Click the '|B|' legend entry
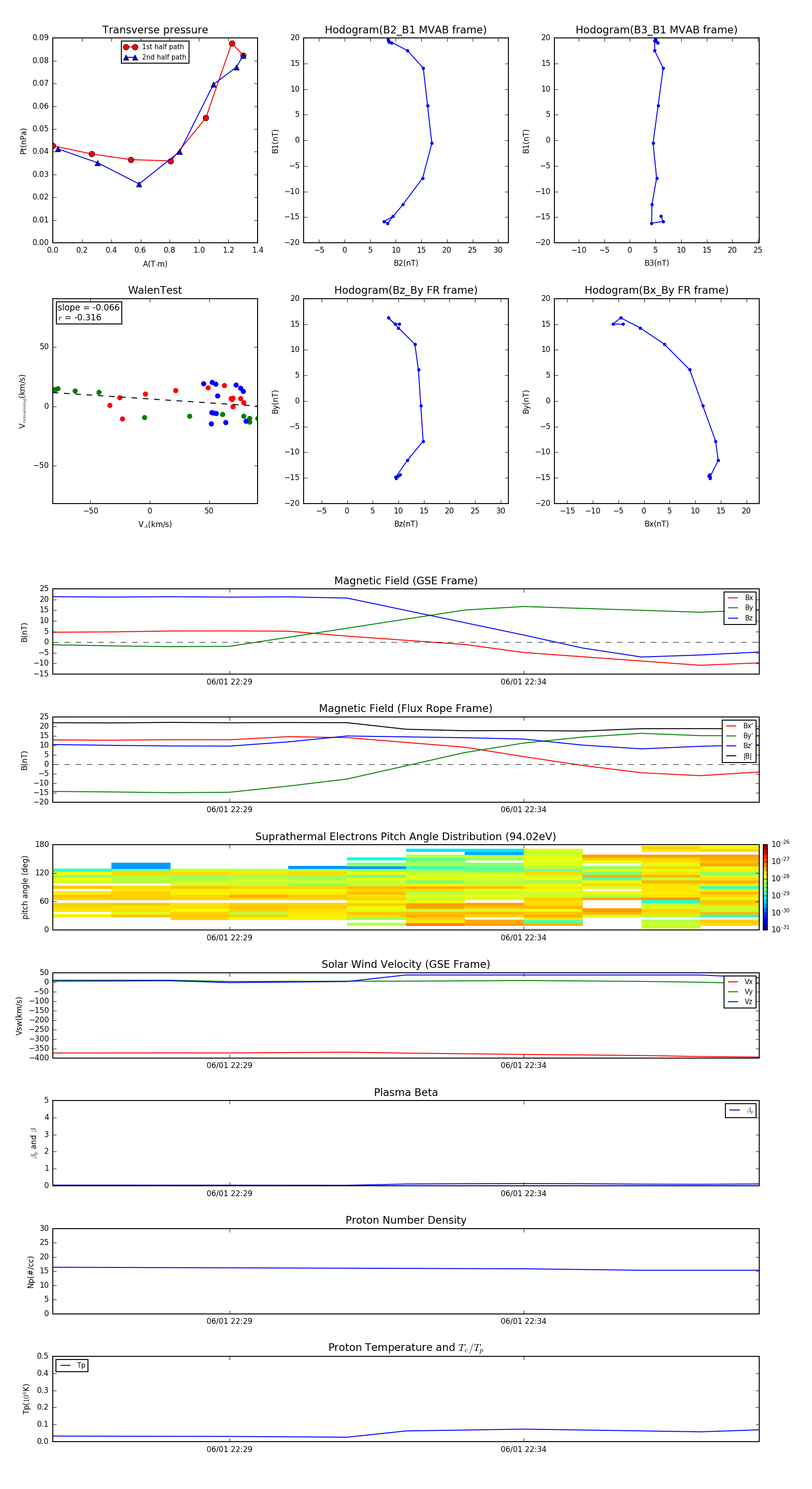812x1489 pixels. [x=740, y=756]
